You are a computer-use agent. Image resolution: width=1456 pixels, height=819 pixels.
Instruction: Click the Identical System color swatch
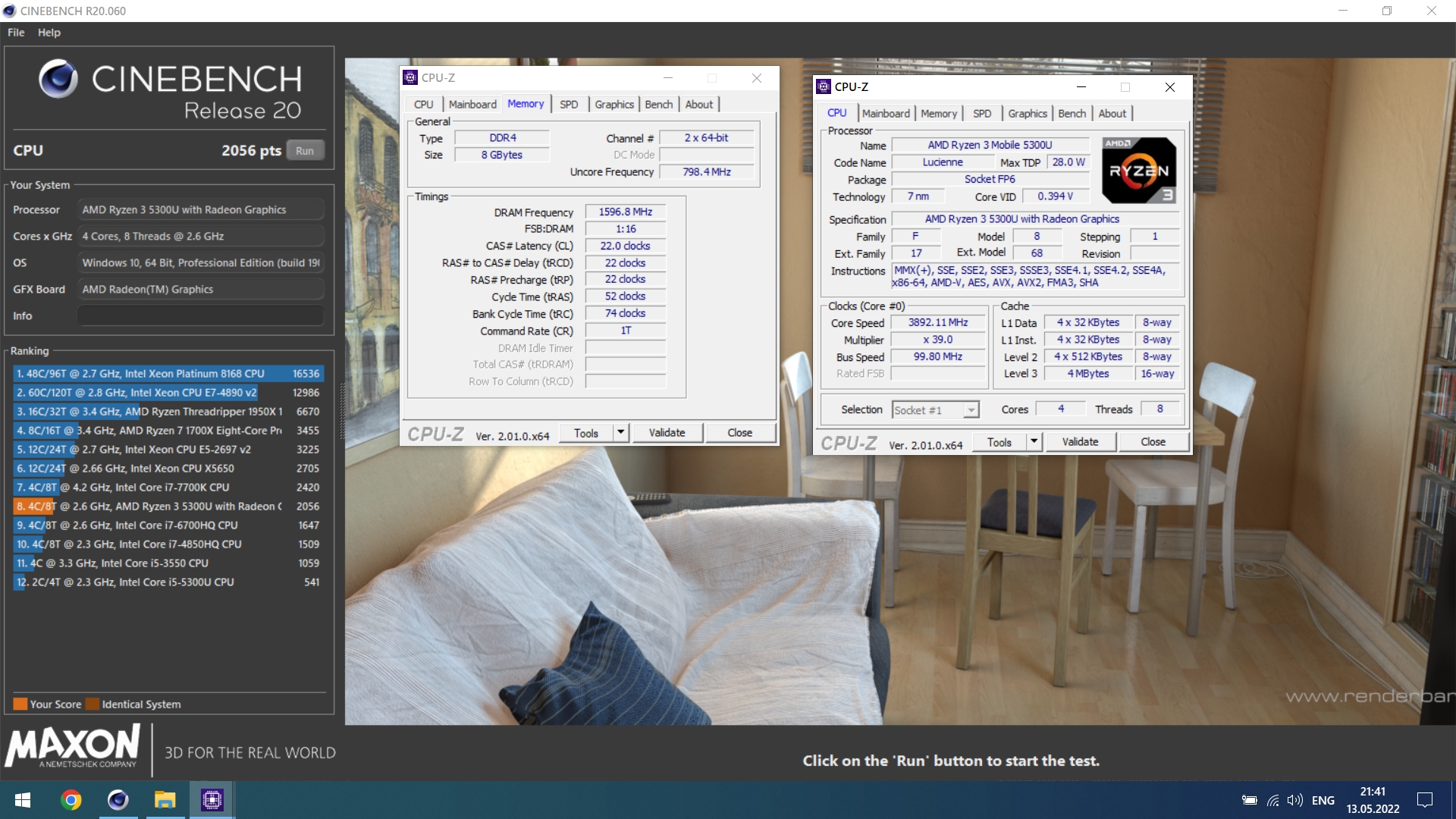point(93,704)
